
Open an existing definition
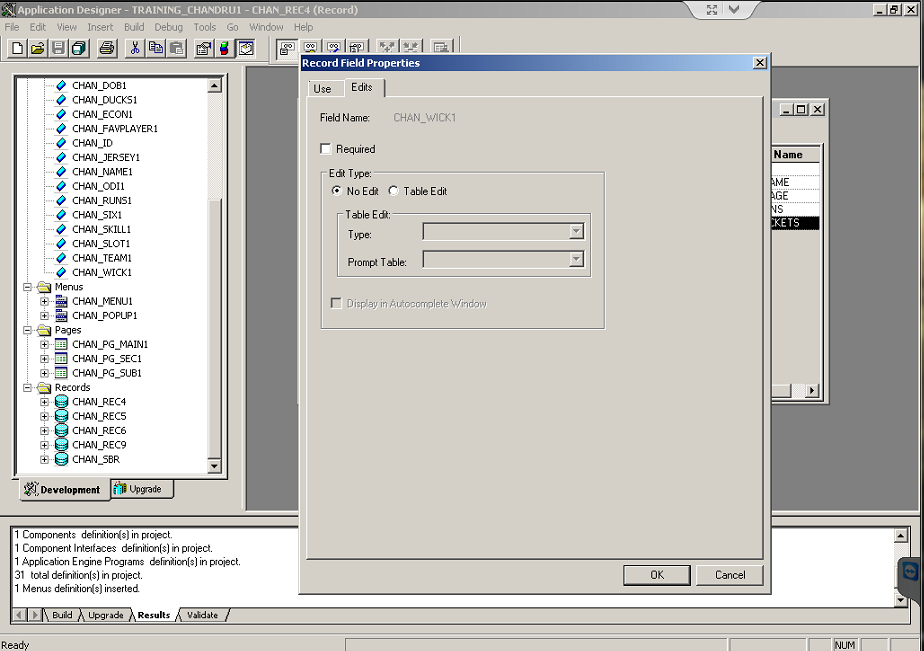click(x=38, y=48)
